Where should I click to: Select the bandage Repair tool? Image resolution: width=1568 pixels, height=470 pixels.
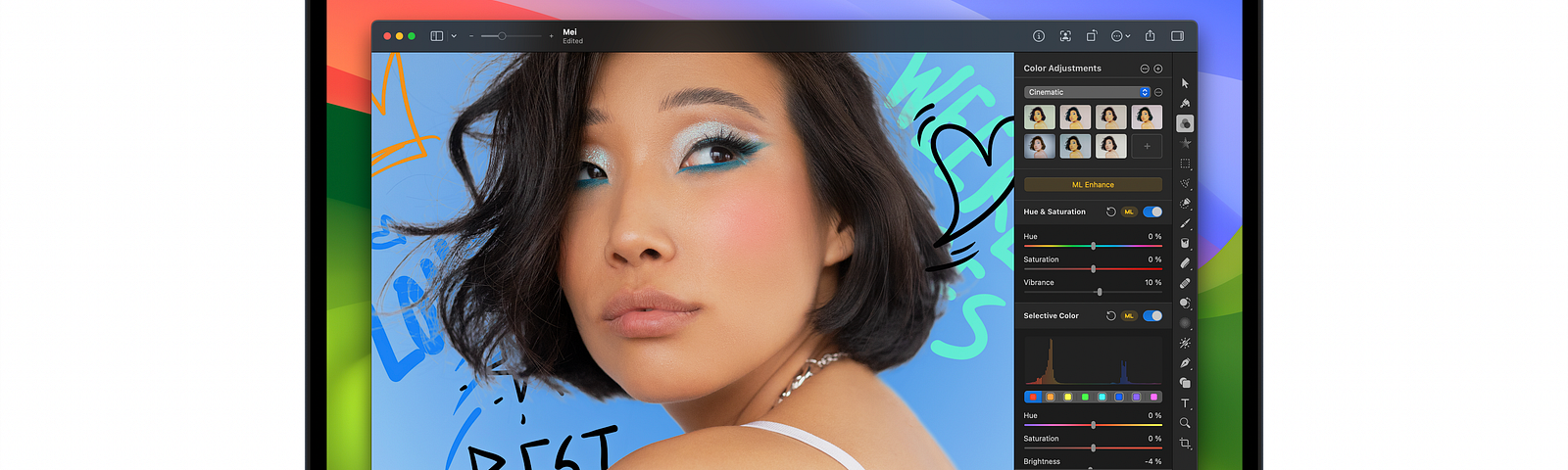(1185, 283)
